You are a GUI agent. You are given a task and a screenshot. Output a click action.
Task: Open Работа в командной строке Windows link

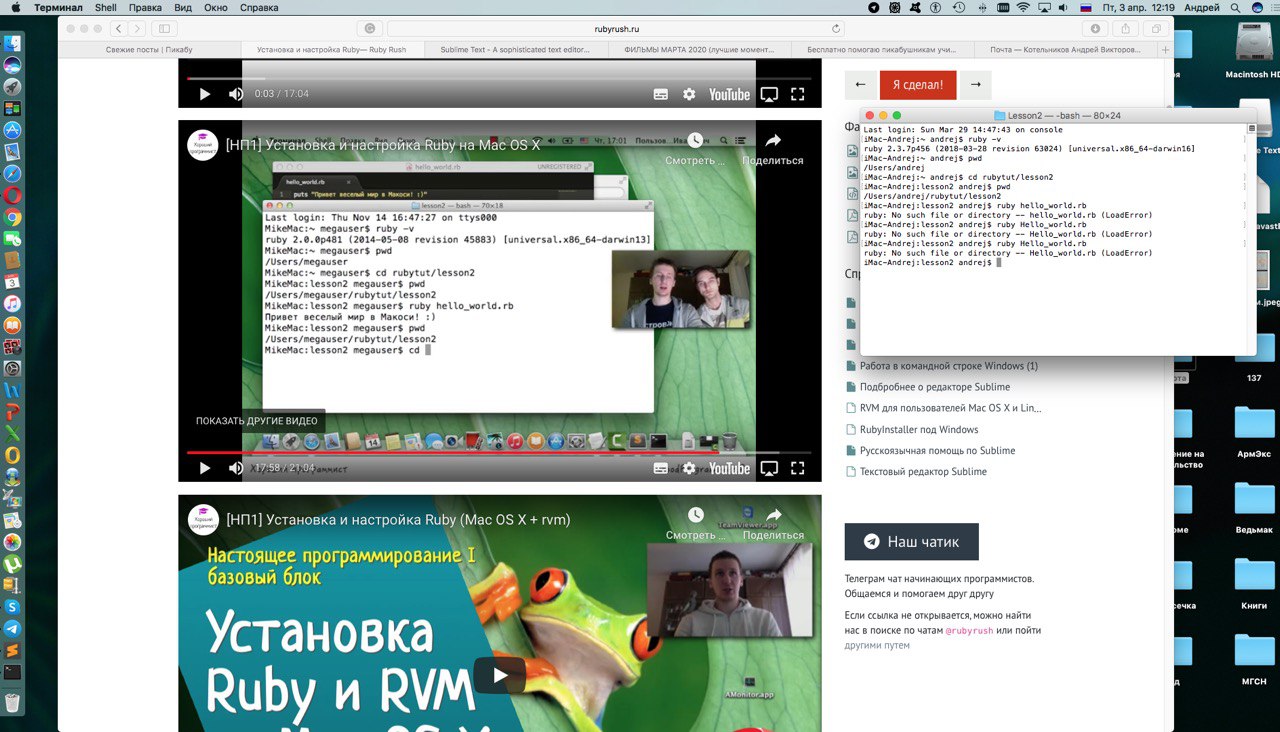coord(949,366)
